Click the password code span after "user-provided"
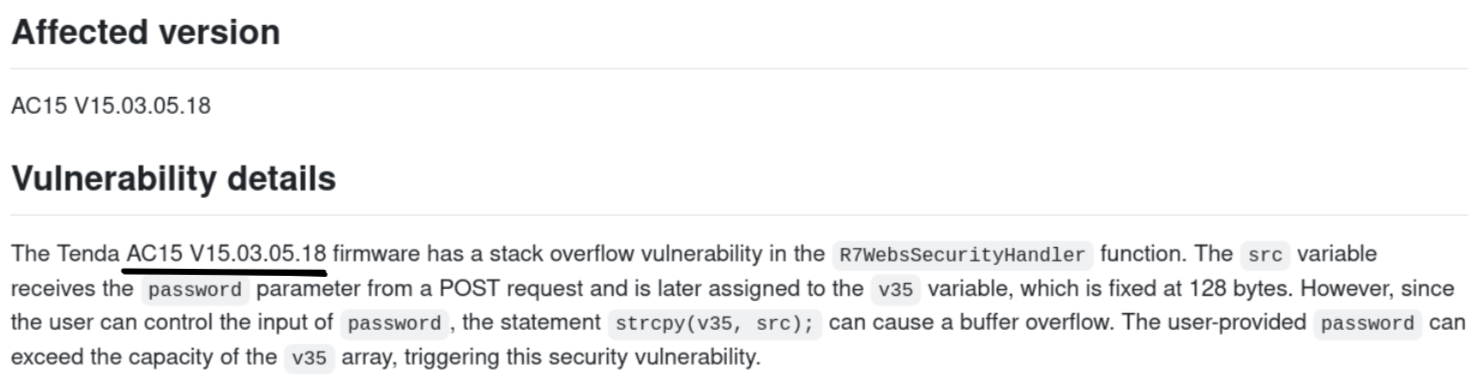Viewport: 1473px width, 388px height. click(x=1368, y=324)
